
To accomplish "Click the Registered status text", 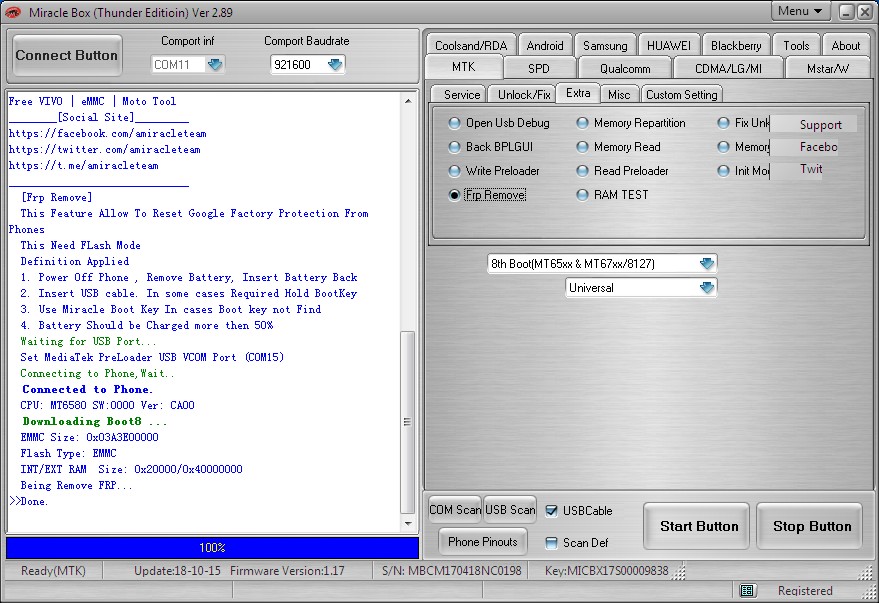I will pos(805,590).
